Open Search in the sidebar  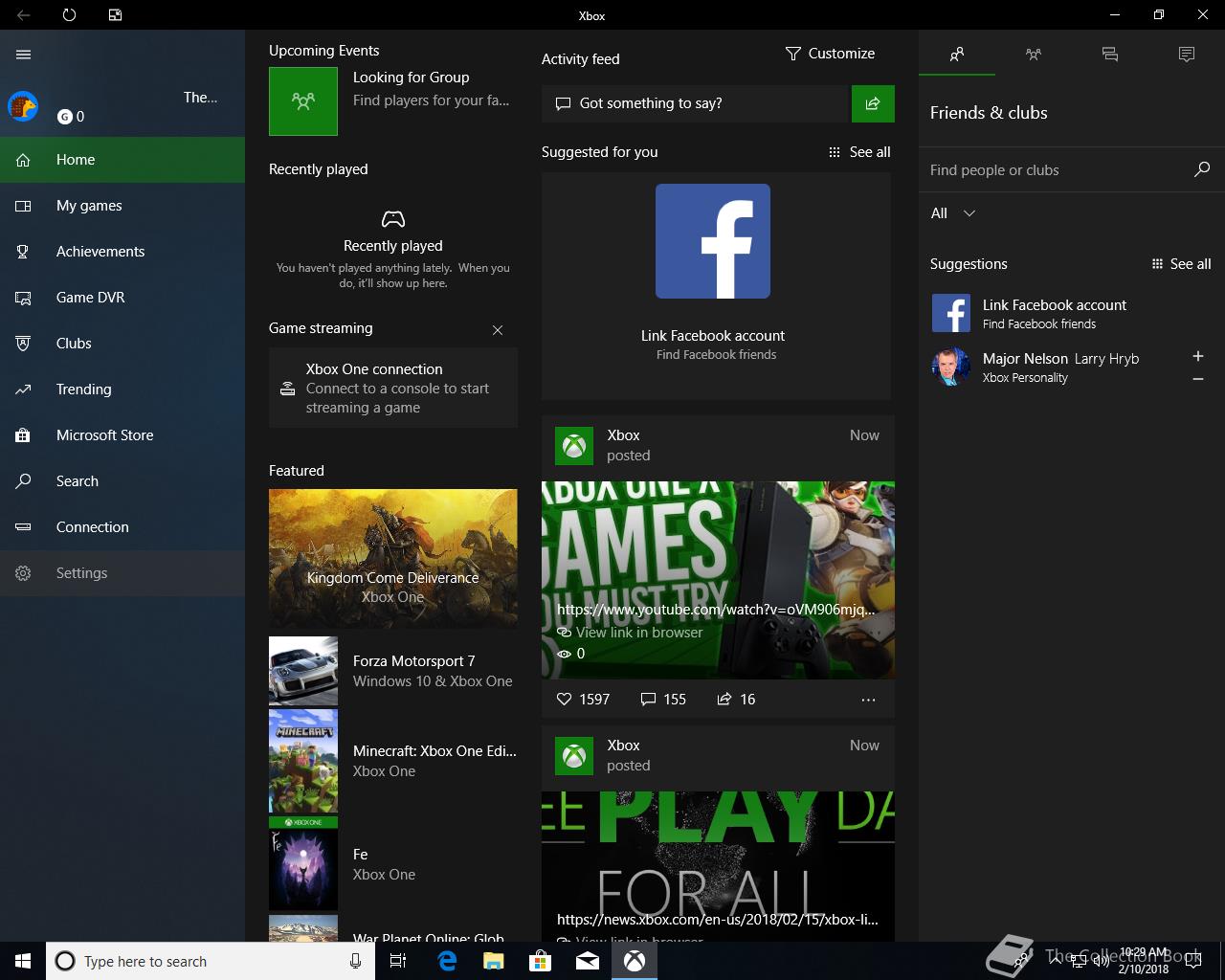coord(122,481)
